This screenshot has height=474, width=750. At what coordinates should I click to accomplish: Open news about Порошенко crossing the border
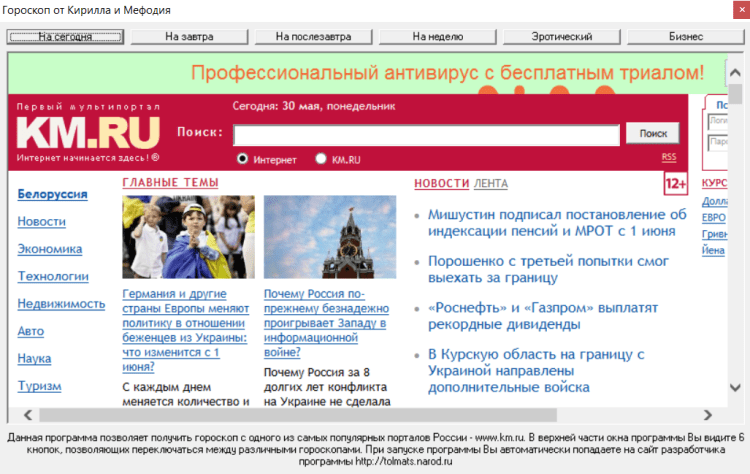548,269
